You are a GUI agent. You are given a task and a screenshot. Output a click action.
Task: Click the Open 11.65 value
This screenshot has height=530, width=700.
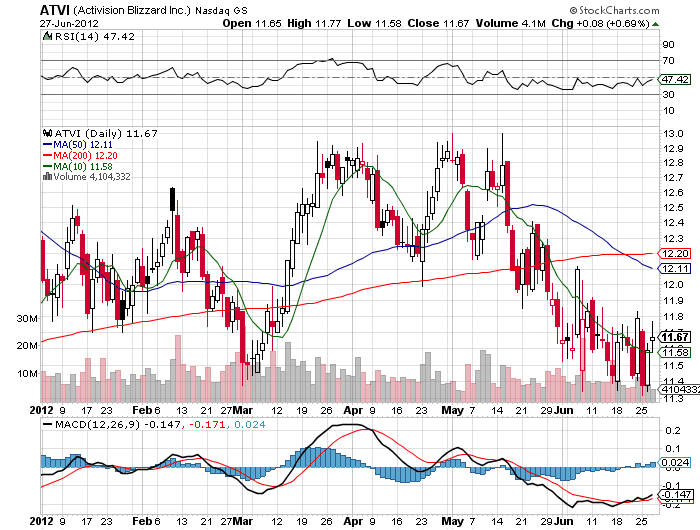(x=252, y=23)
